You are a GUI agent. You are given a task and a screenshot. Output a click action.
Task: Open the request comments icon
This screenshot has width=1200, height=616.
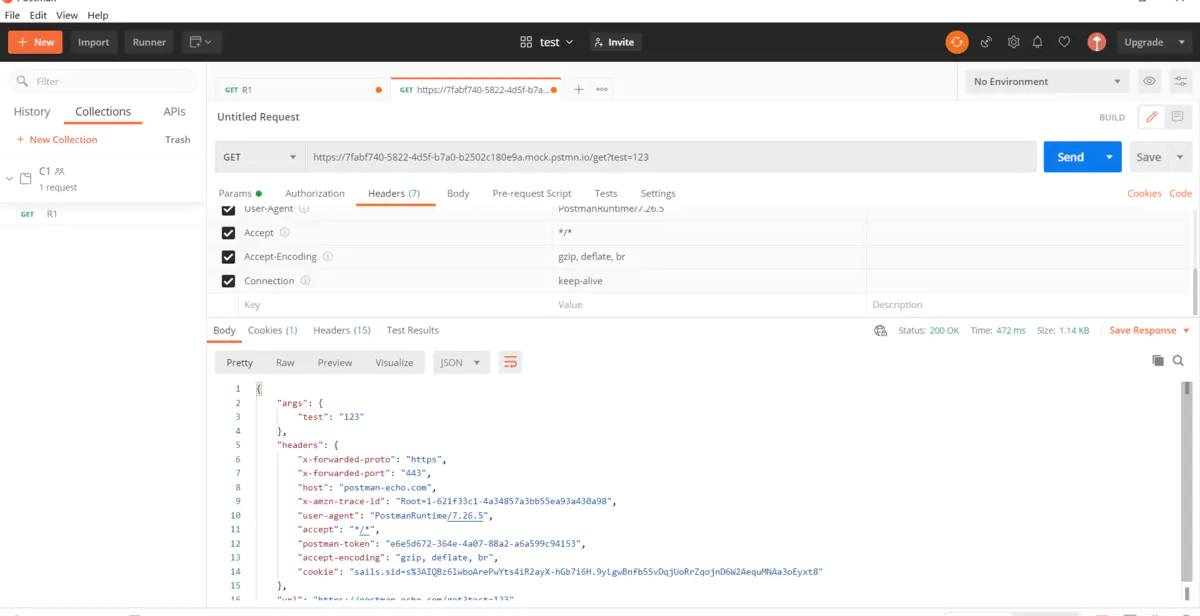click(1177, 117)
